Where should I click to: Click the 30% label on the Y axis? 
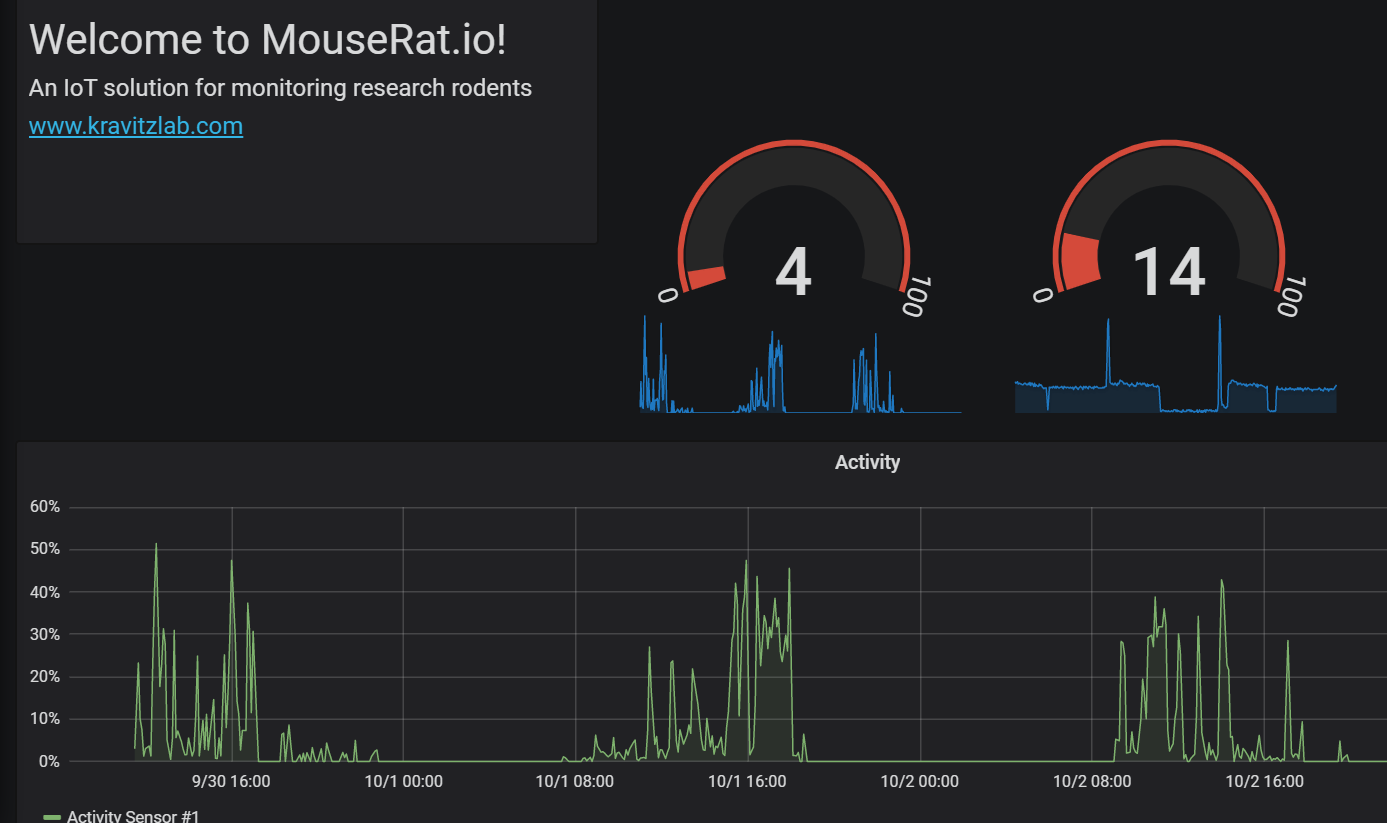(44, 635)
